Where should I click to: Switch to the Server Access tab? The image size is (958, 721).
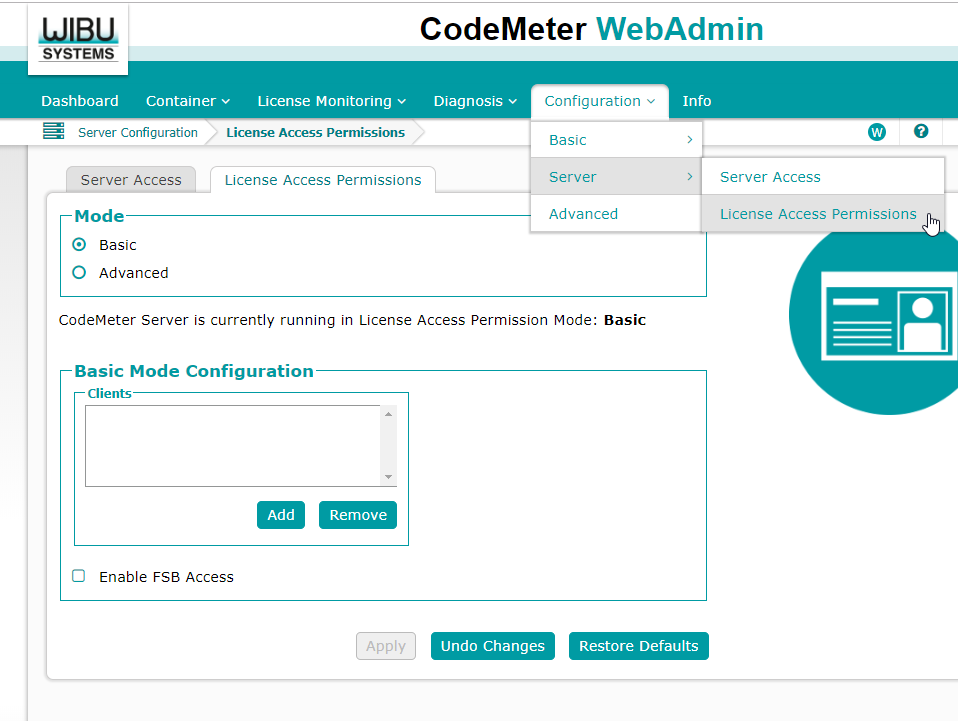pyautogui.click(x=131, y=180)
